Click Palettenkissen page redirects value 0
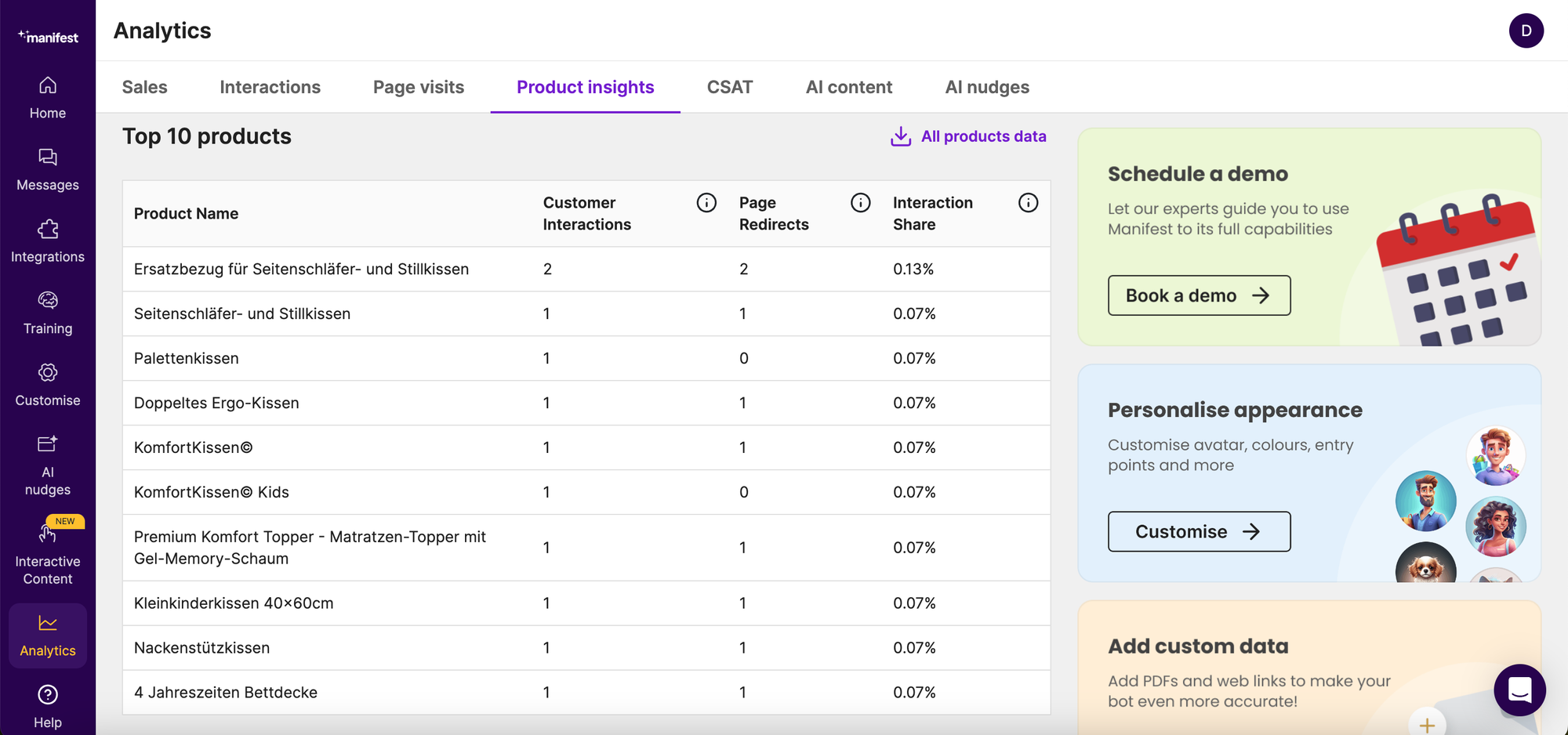 pos(744,358)
